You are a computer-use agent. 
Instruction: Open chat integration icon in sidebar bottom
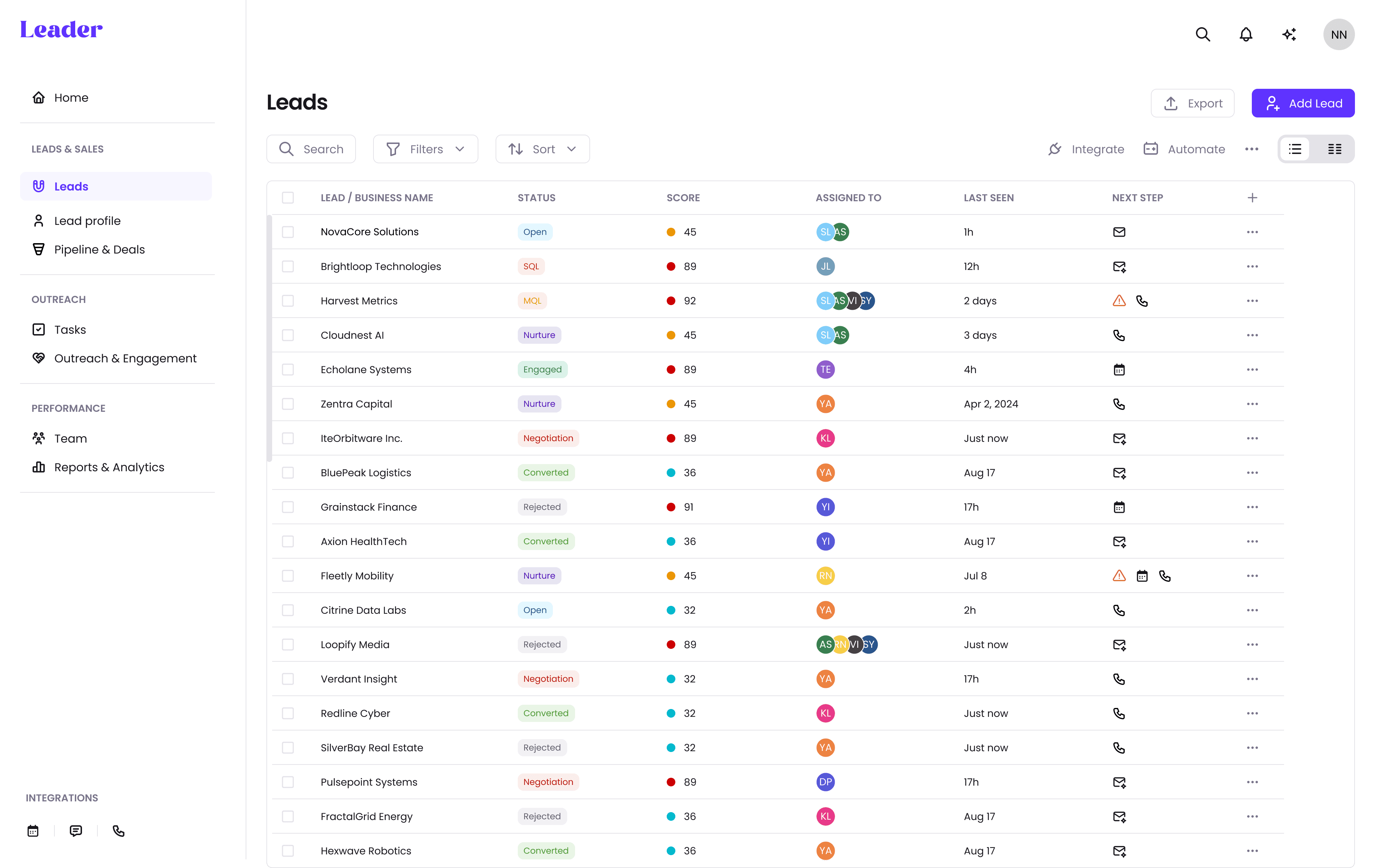click(75, 831)
